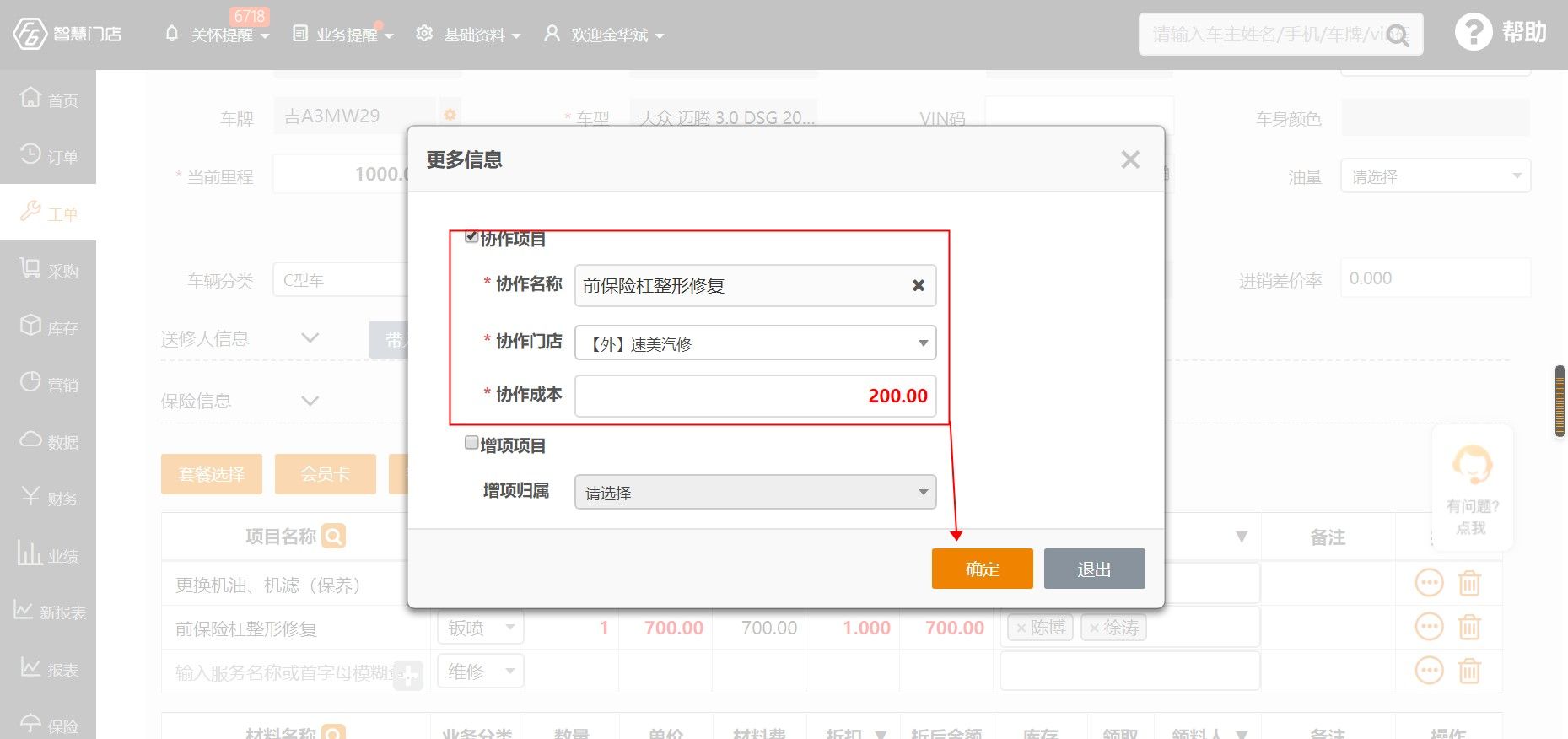
Task: Open 采购 in the sidebar
Action: coord(48,269)
